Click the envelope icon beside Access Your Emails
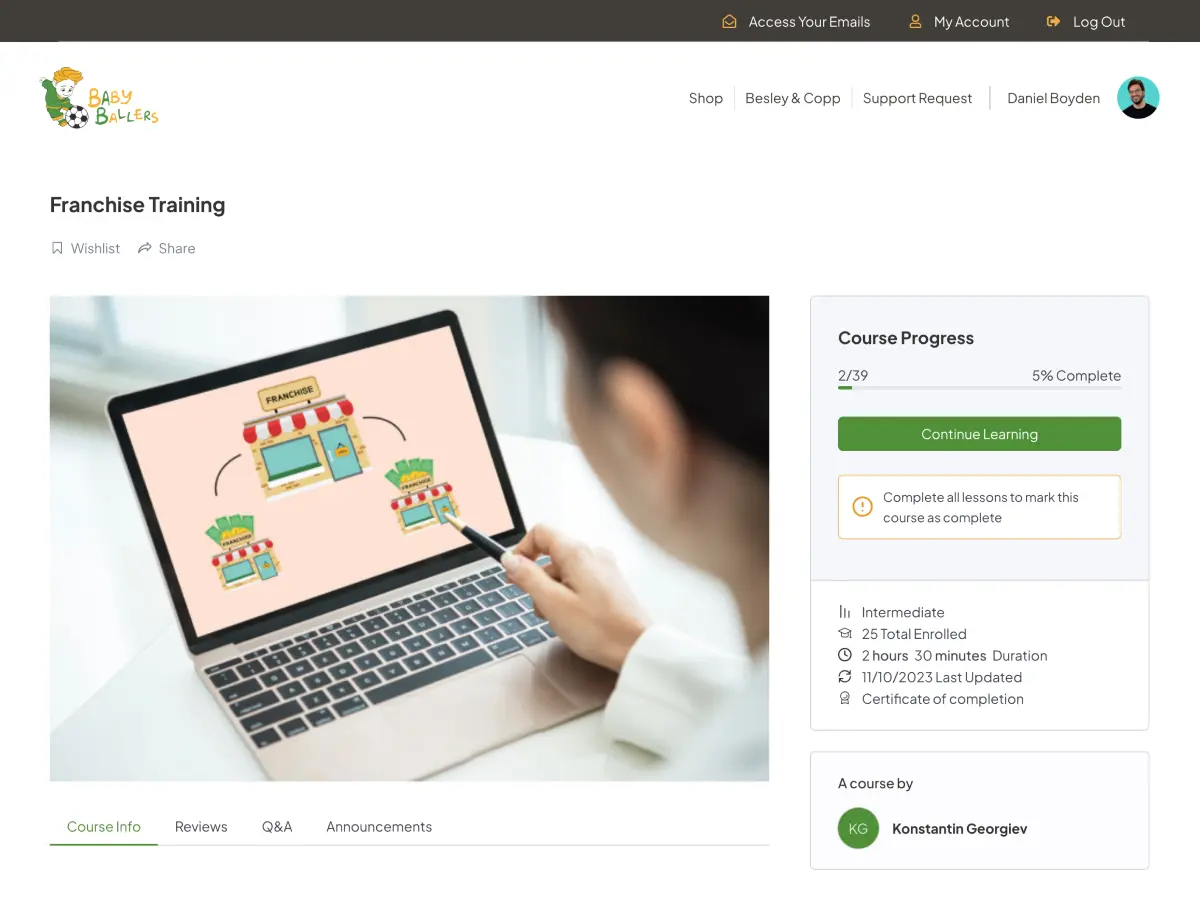 730,21
